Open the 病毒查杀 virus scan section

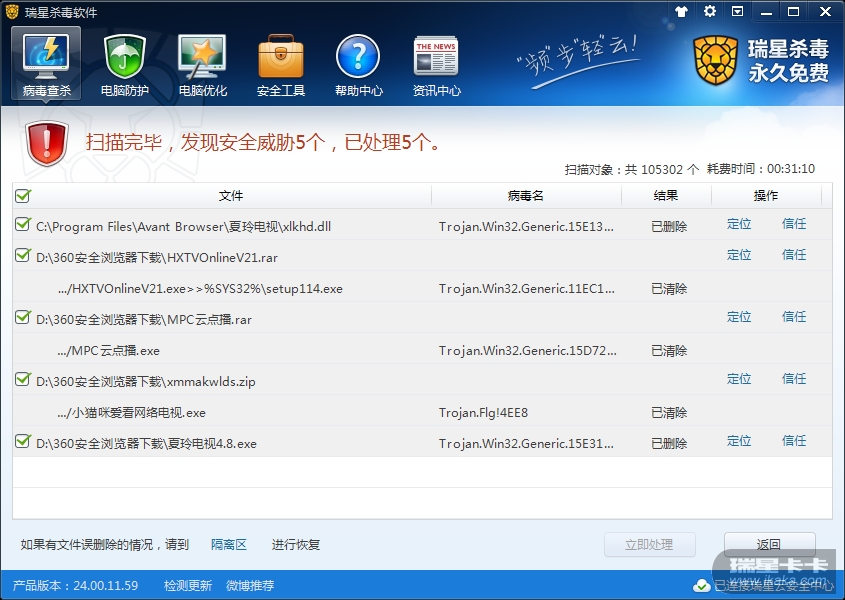(46, 64)
